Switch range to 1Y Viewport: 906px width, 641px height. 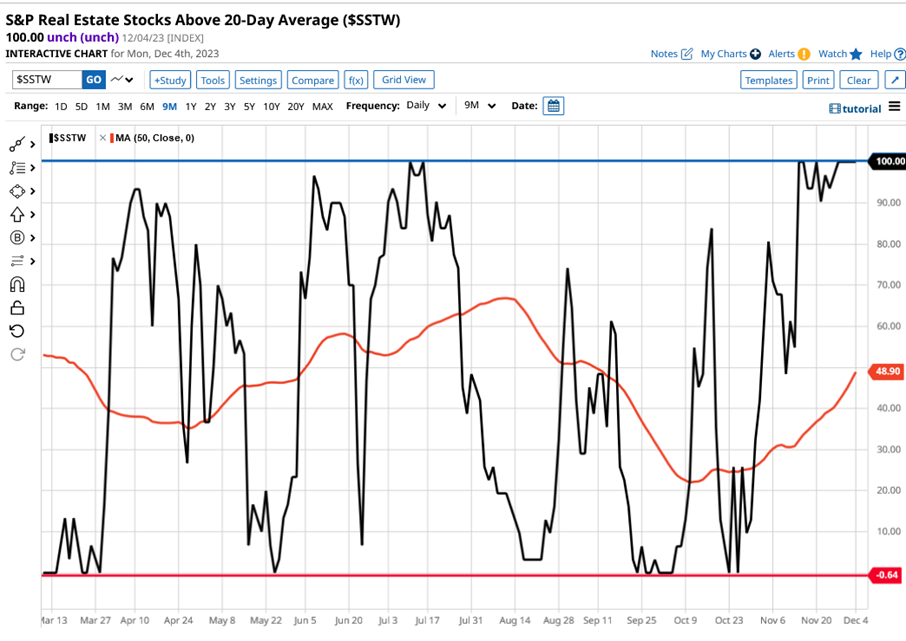(x=191, y=105)
